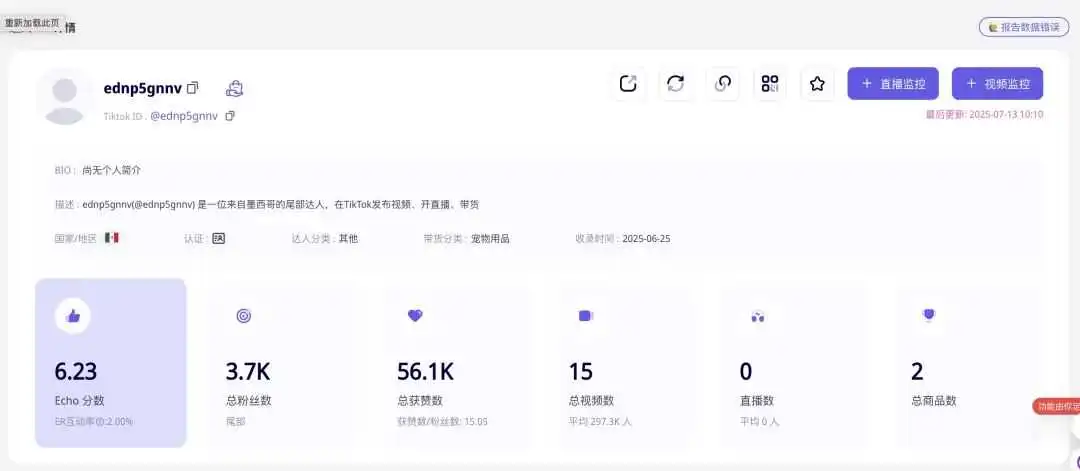Click the heart icon above 总获赞数
The height and width of the screenshot is (471, 1080).
415,315
